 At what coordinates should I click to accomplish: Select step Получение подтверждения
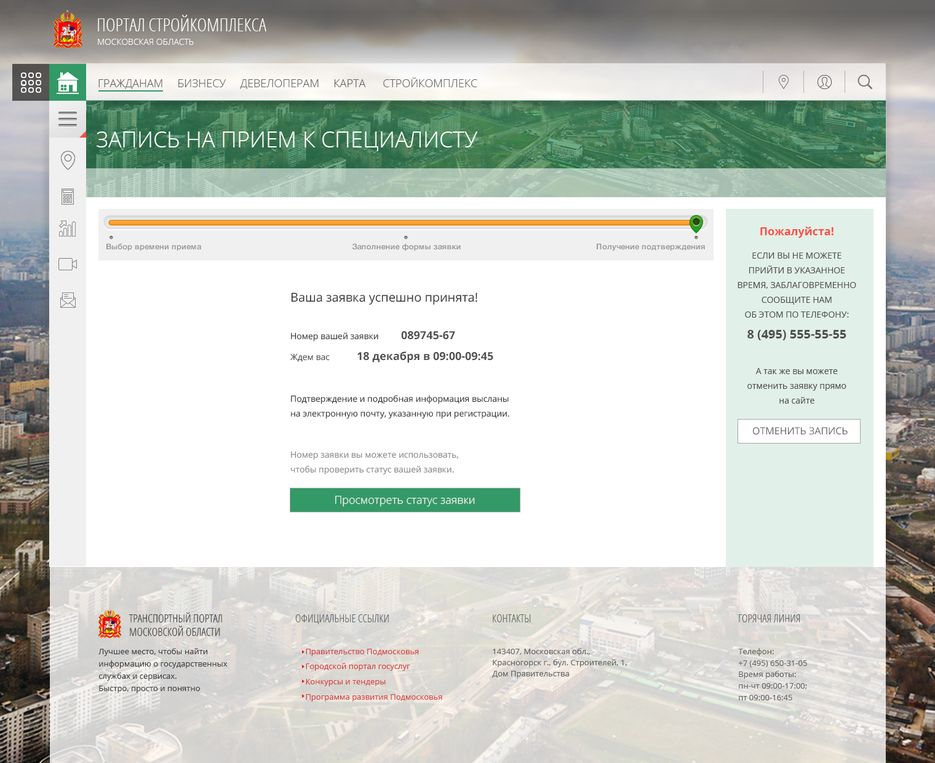pyautogui.click(x=650, y=246)
